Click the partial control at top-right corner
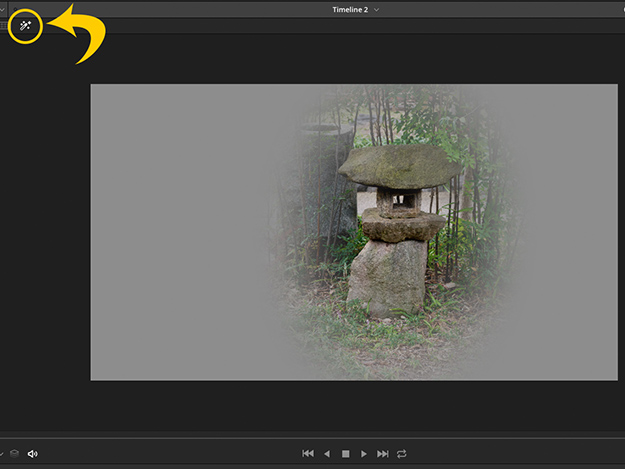This screenshot has height=469, width=625. (x=620, y=10)
